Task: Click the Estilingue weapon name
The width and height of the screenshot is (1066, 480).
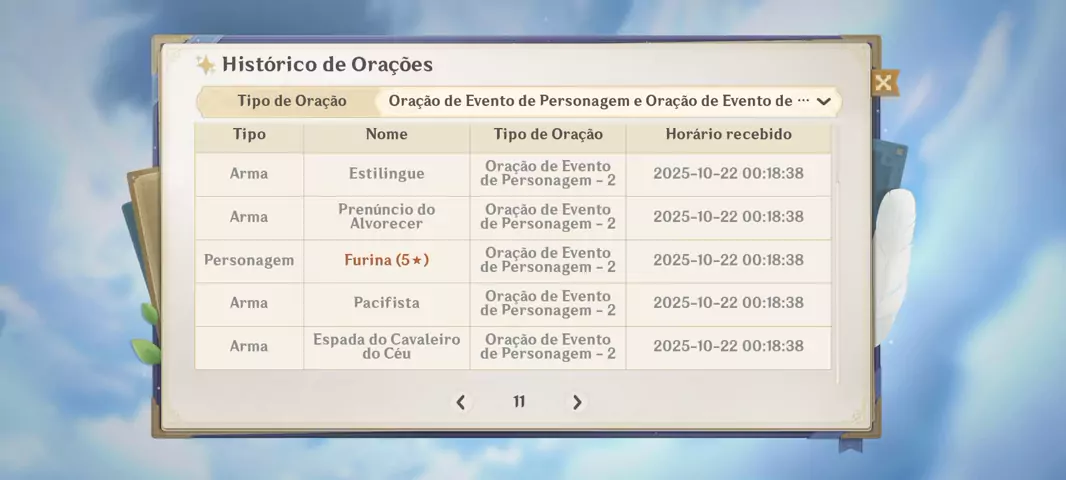Action: (x=386, y=174)
